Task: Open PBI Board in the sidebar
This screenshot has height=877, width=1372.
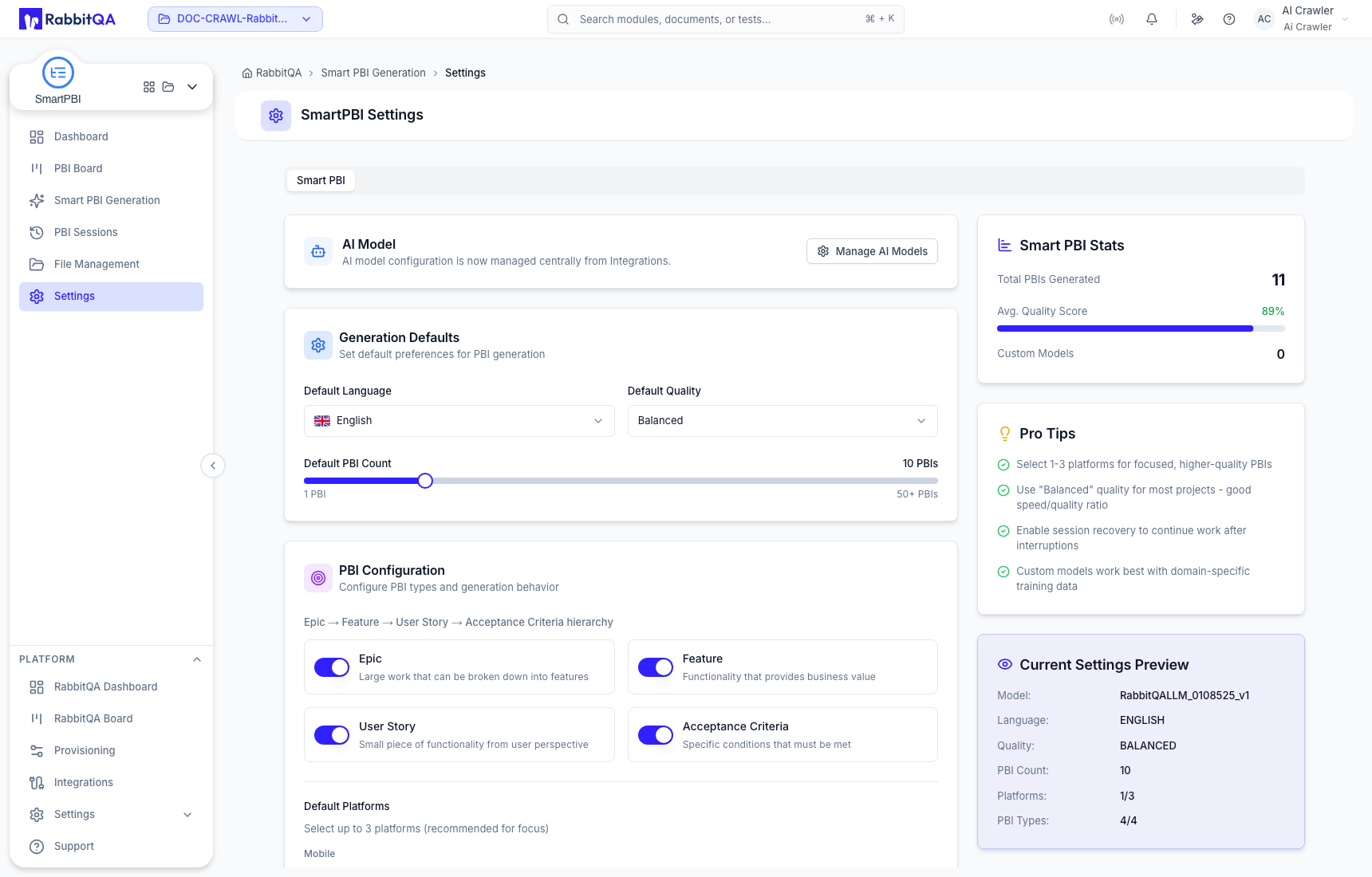Action: (x=112, y=169)
